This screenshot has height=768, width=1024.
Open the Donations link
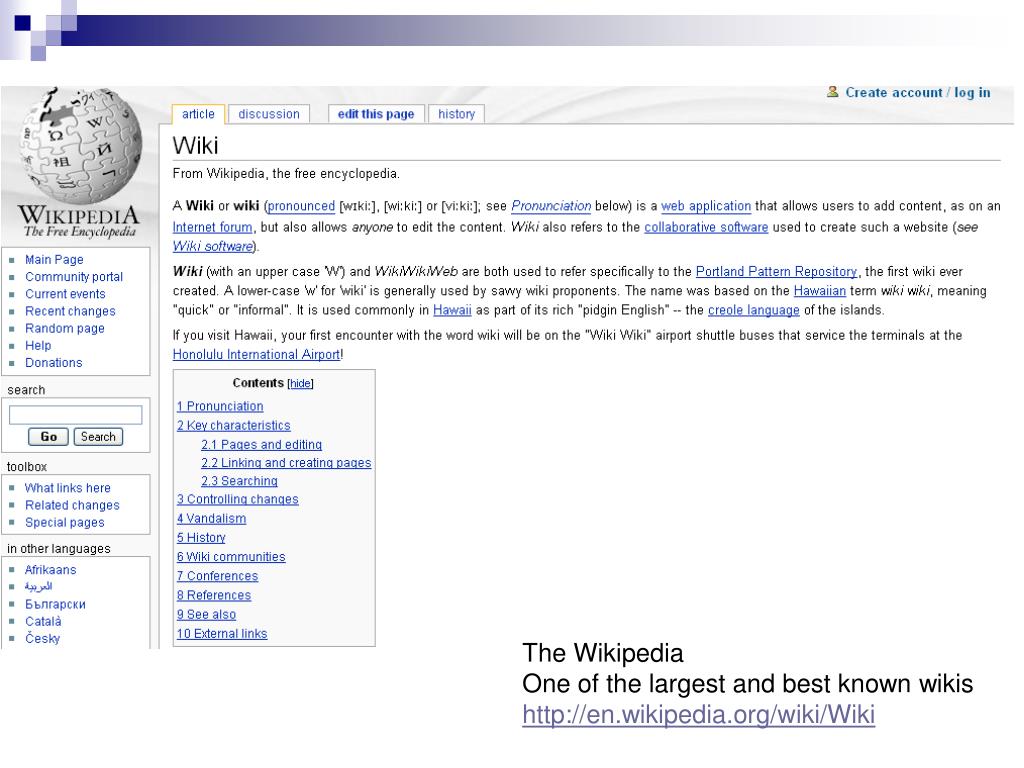(x=54, y=362)
